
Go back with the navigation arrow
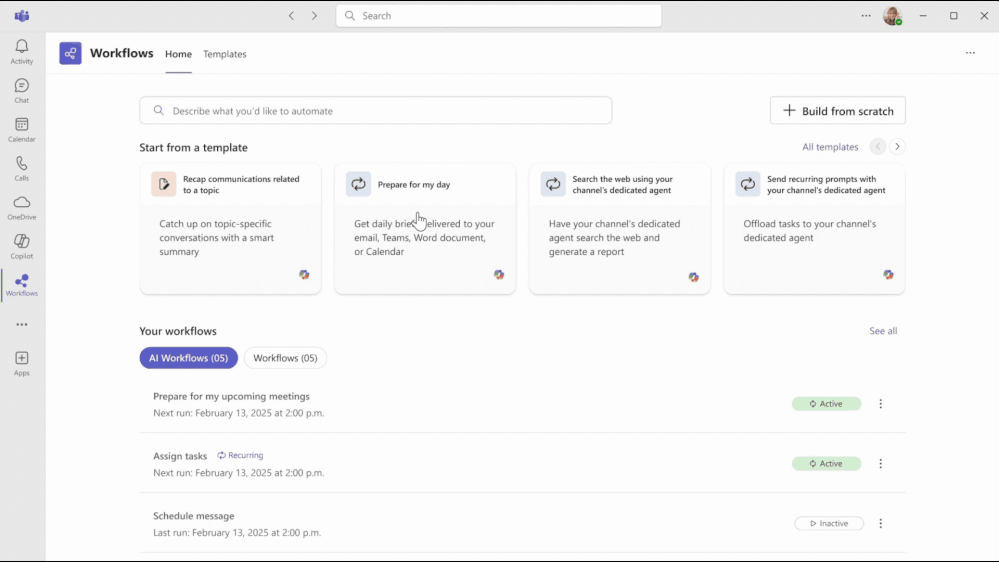291,16
